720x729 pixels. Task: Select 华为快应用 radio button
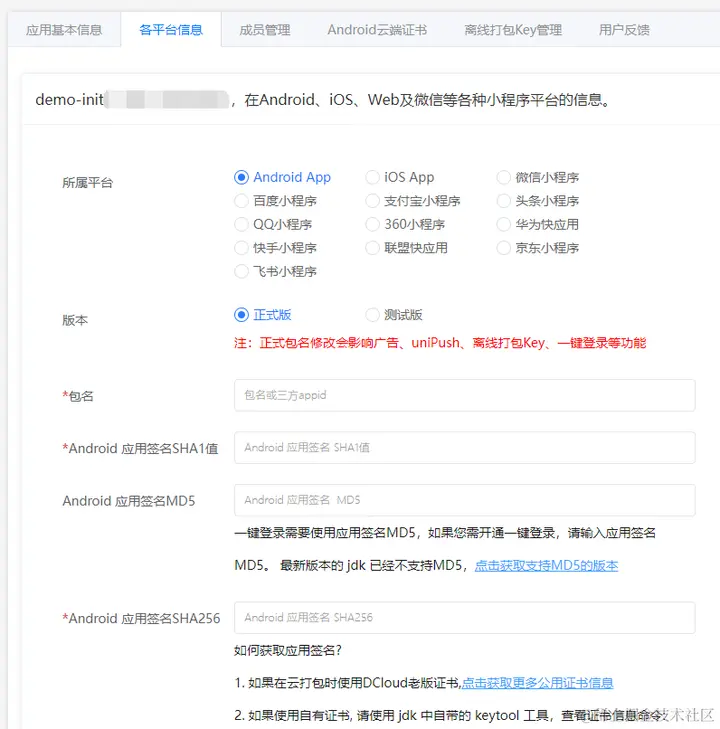tap(503, 225)
